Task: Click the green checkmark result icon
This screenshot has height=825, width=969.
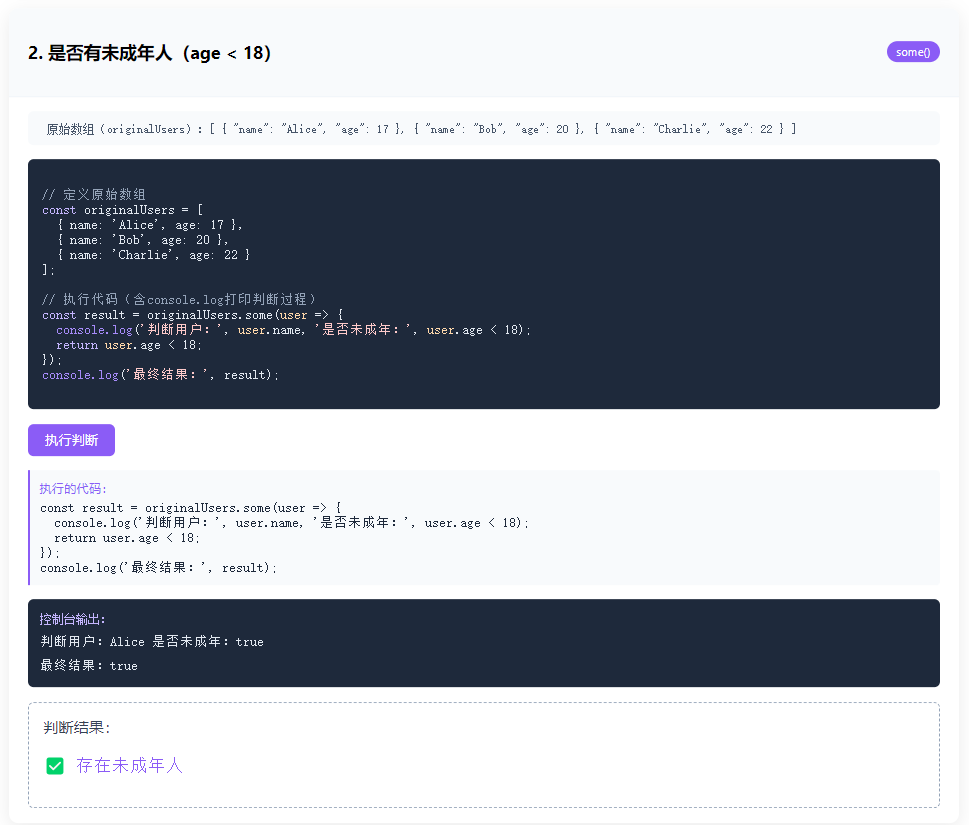Action: [x=55, y=766]
